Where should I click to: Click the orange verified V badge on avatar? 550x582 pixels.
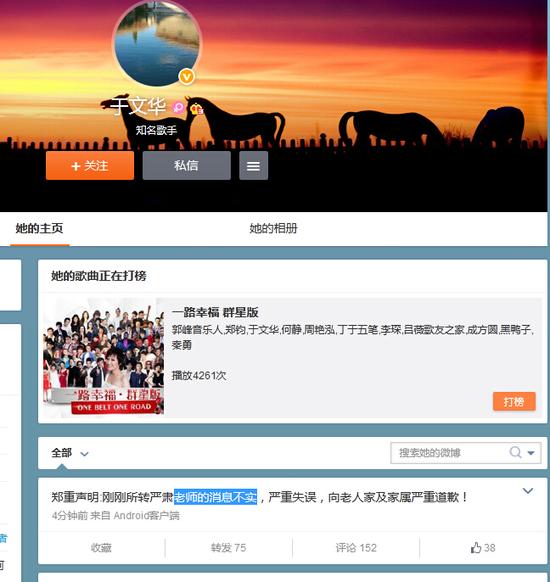186,76
